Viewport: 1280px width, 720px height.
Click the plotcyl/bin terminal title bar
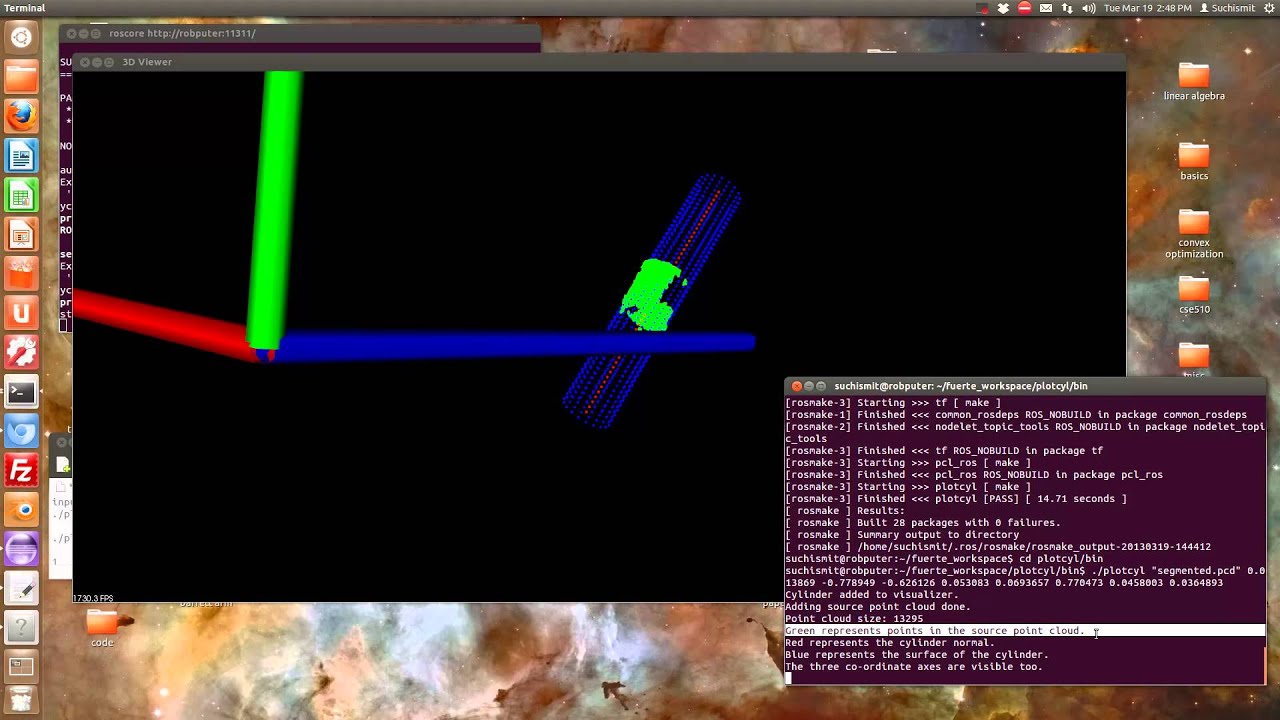pos(1025,386)
